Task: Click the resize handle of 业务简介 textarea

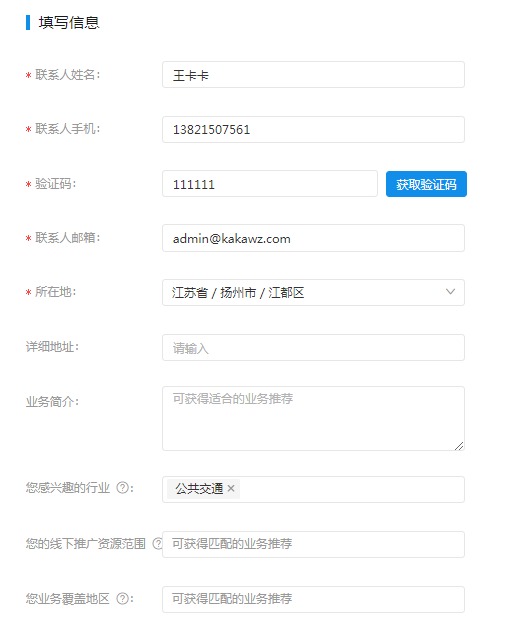Action: [x=459, y=446]
